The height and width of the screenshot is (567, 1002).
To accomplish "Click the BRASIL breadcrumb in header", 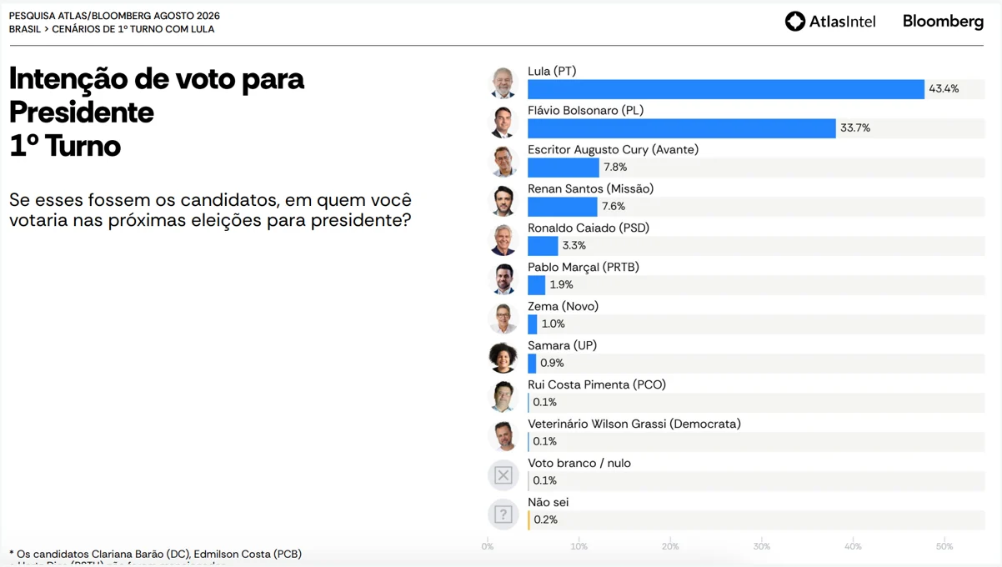I will (x=25, y=29).
